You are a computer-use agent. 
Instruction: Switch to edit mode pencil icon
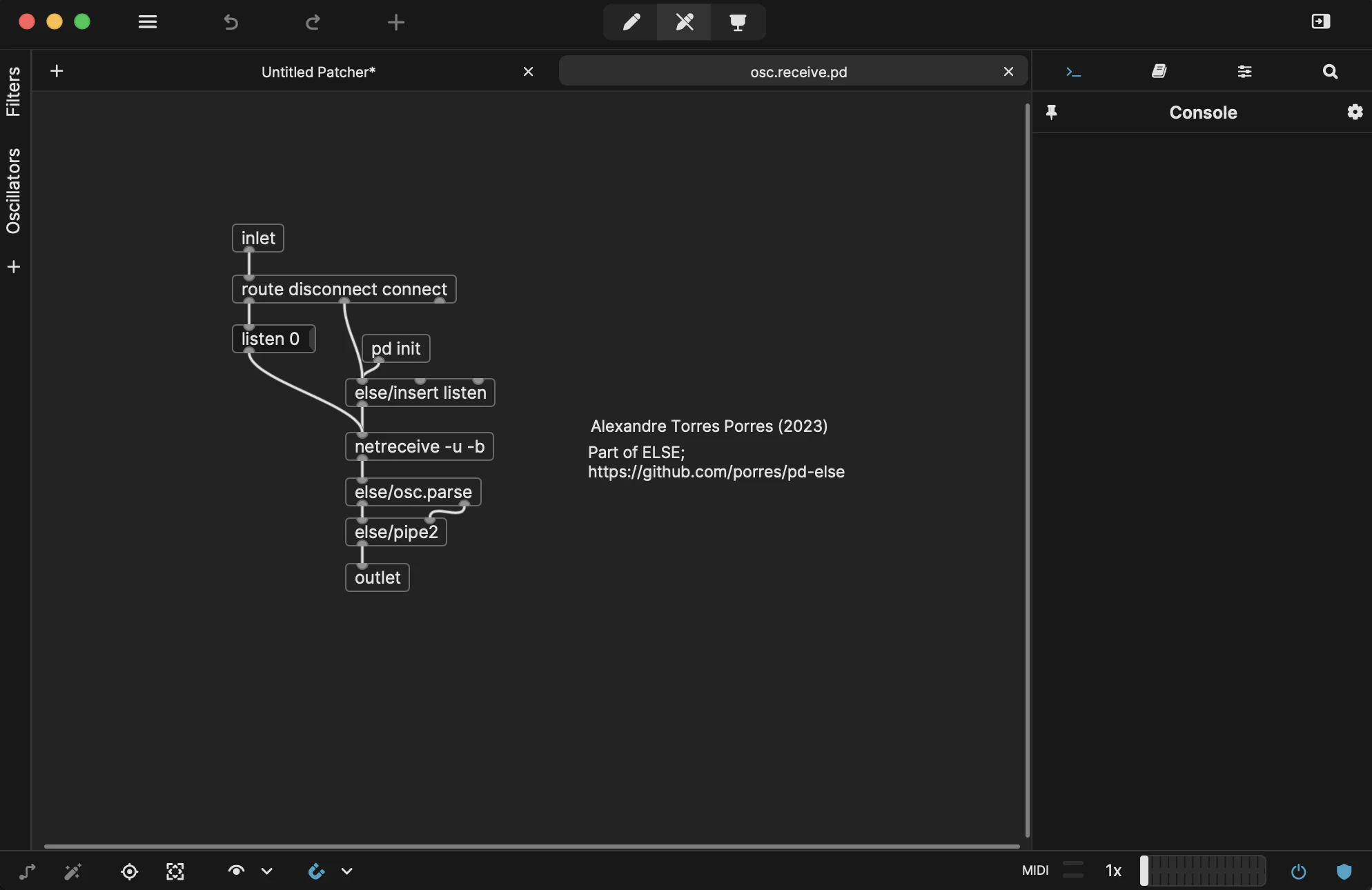tap(631, 22)
